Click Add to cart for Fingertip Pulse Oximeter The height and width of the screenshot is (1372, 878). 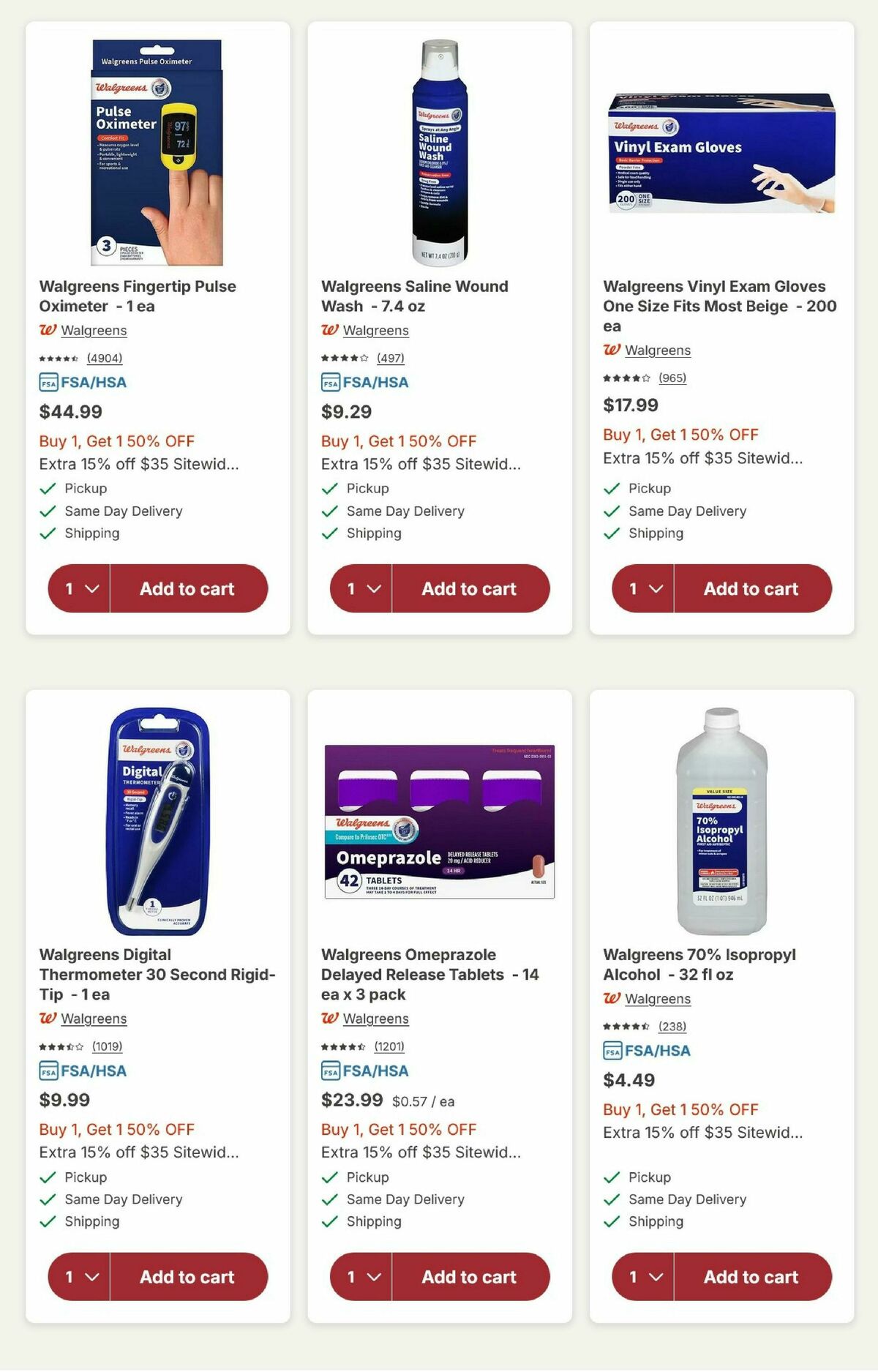tap(190, 588)
